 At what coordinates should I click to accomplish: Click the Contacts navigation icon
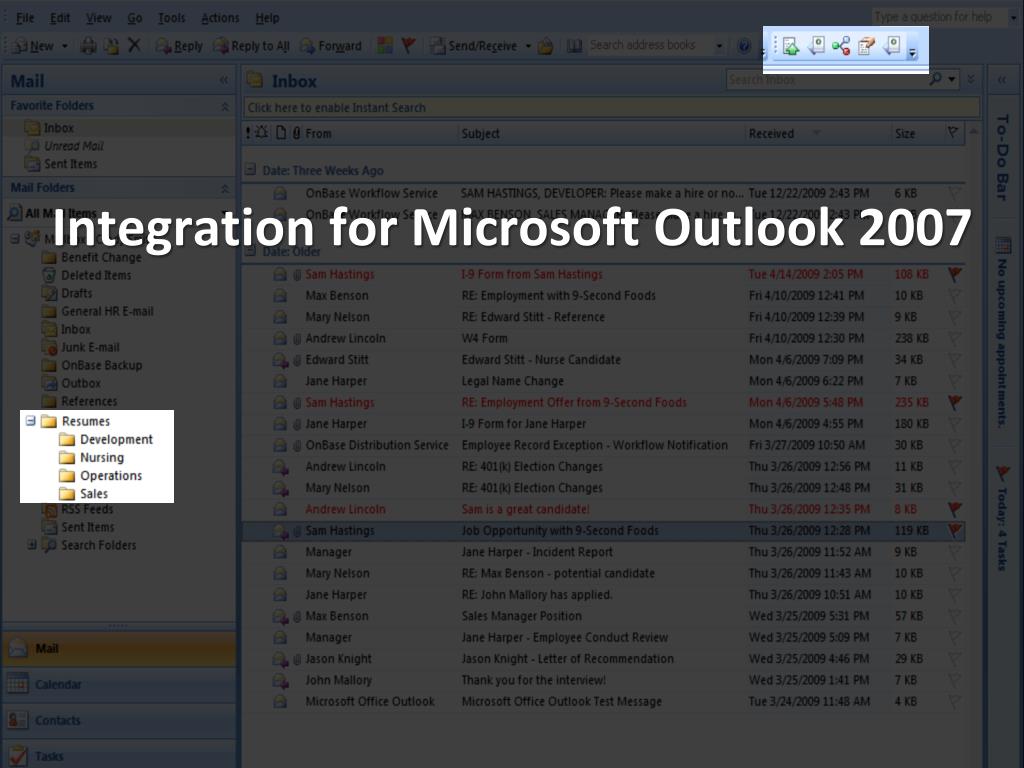[18, 720]
